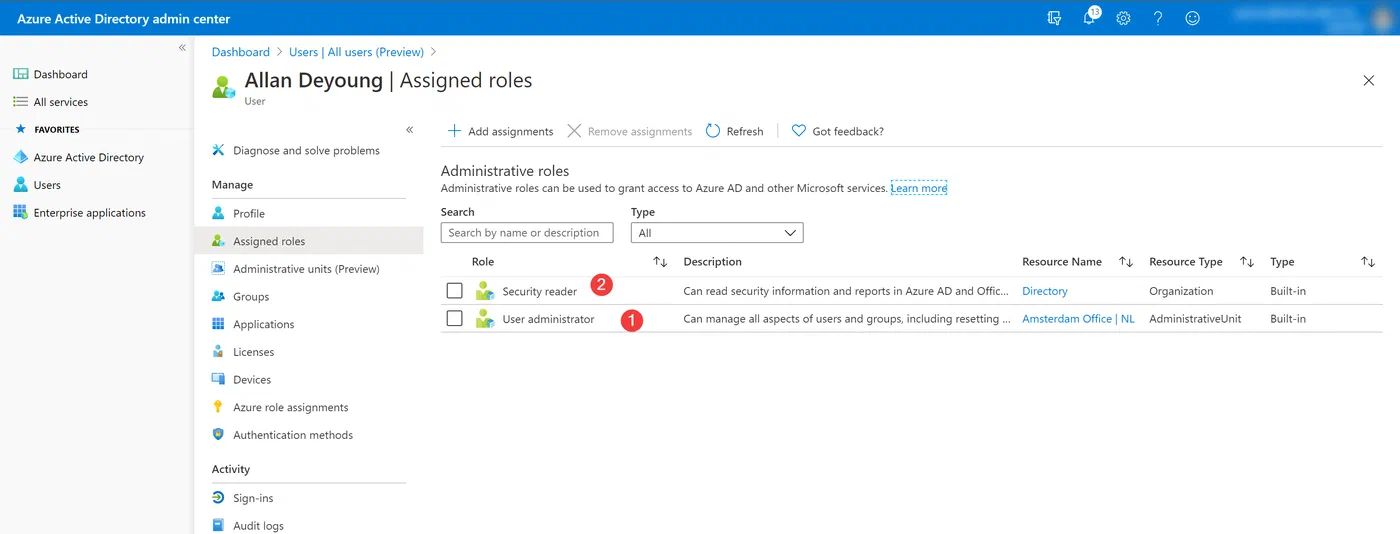Click the Security reader role icon
Viewport: 1400px width, 534px height.
[x=485, y=291]
